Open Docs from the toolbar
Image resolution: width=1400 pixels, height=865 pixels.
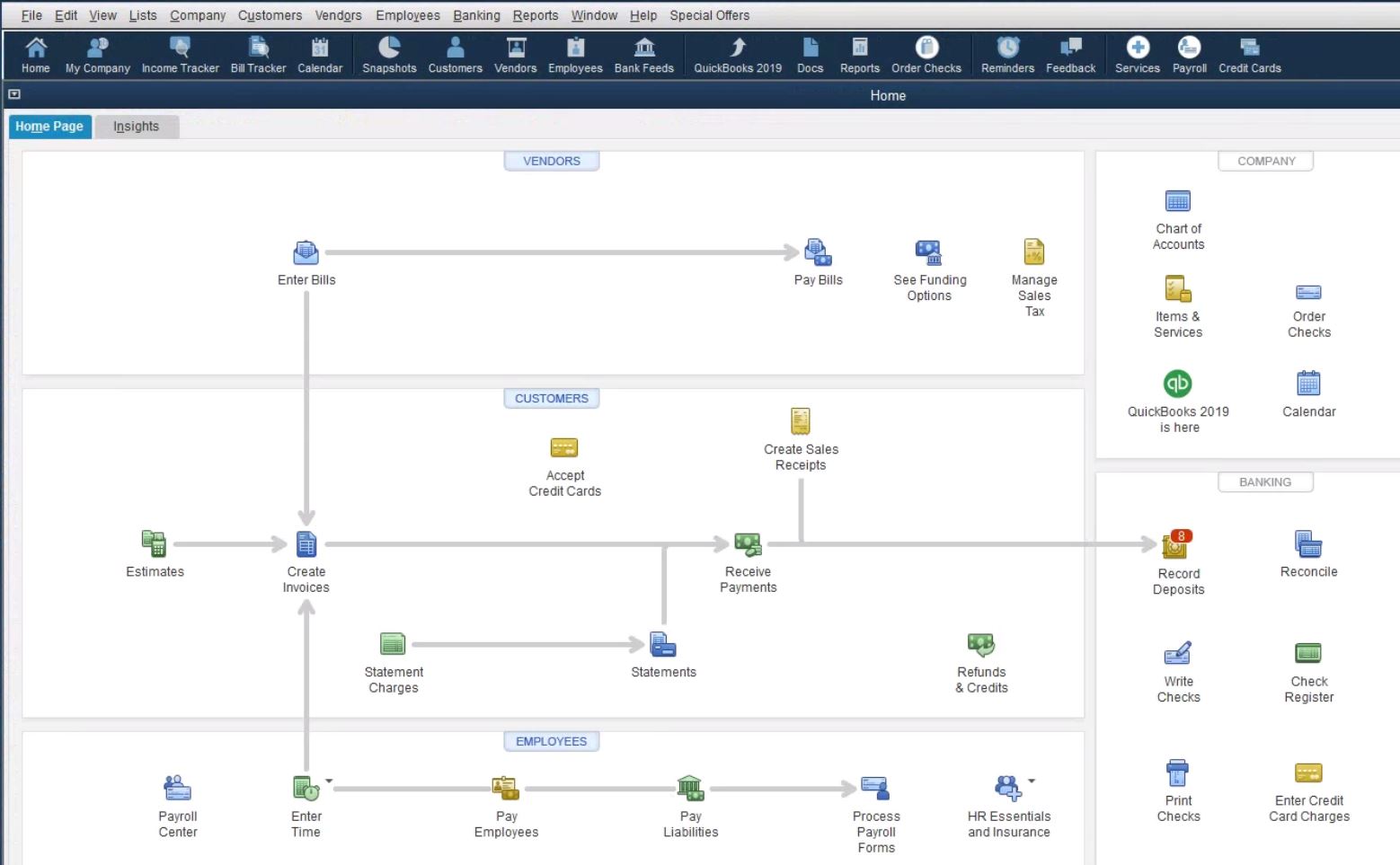click(x=810, y=55)
